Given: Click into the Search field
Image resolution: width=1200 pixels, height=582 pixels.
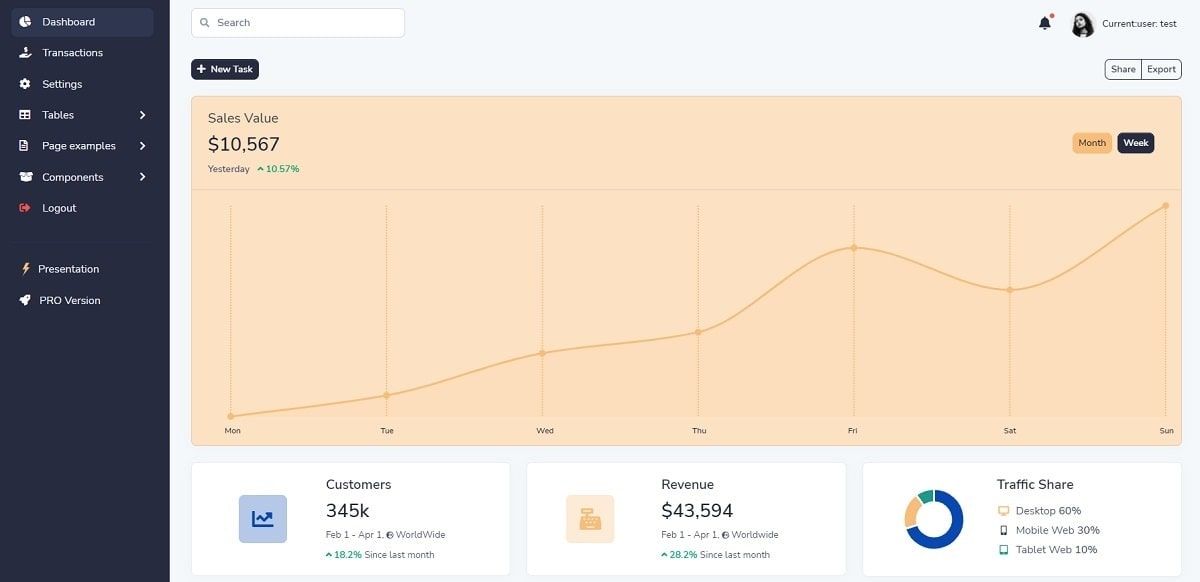Looking at the screenshot, I should [x=297, y=22].
